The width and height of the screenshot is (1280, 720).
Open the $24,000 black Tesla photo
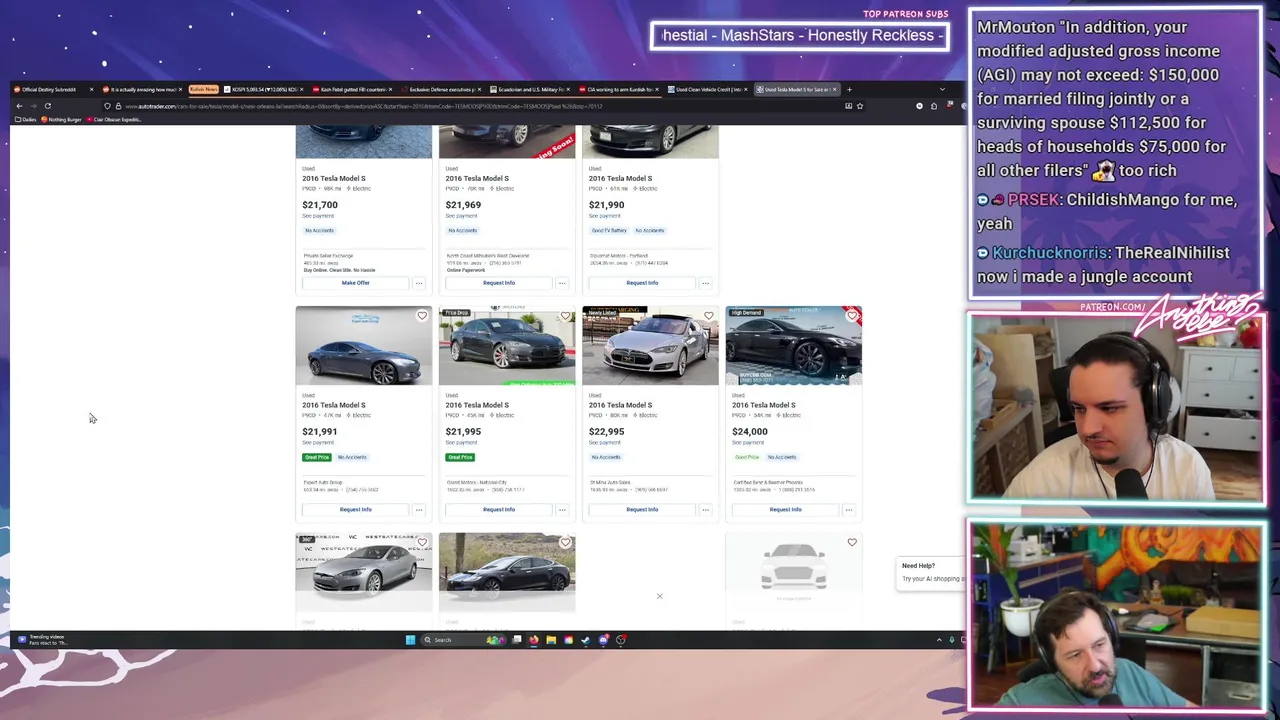pyautogui.click(x=793, y=346)
